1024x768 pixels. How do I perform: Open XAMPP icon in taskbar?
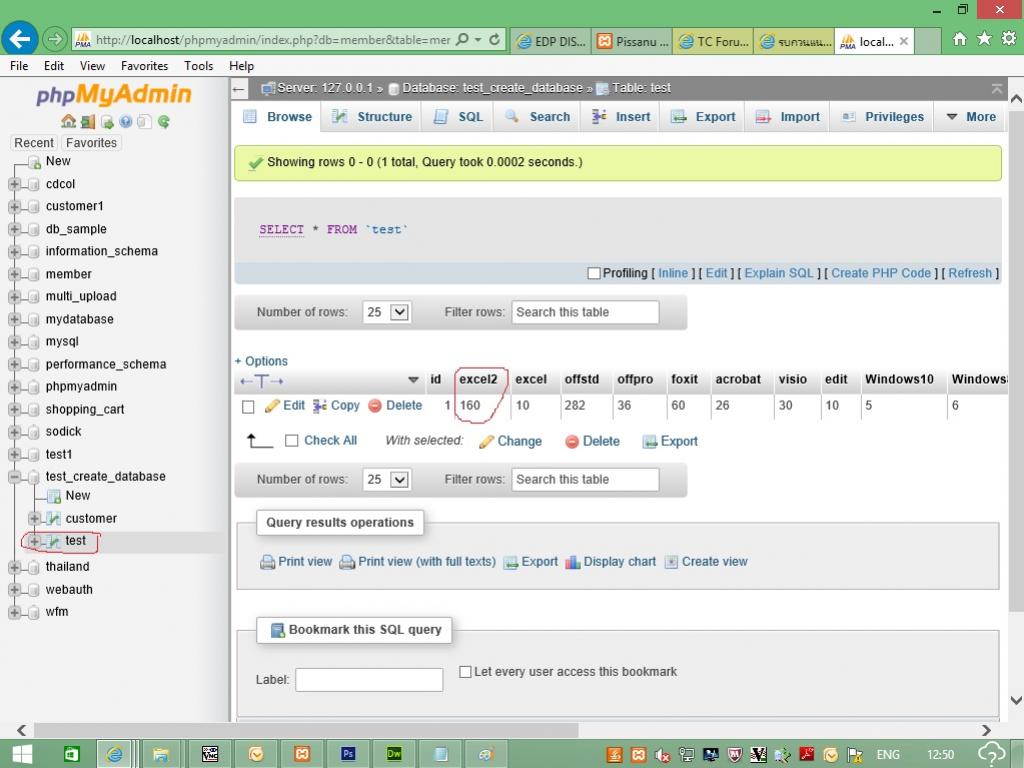302,754
